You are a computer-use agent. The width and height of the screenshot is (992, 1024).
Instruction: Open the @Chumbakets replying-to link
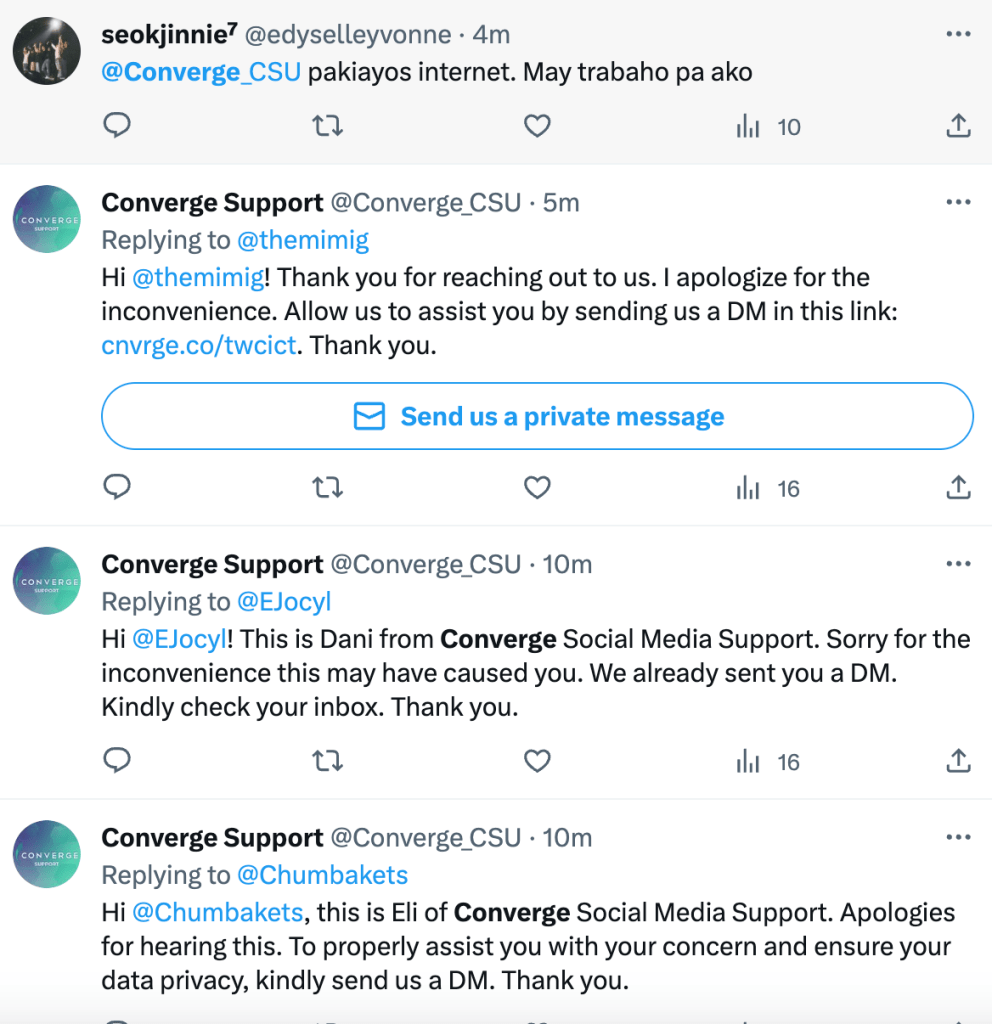(322, 875)
